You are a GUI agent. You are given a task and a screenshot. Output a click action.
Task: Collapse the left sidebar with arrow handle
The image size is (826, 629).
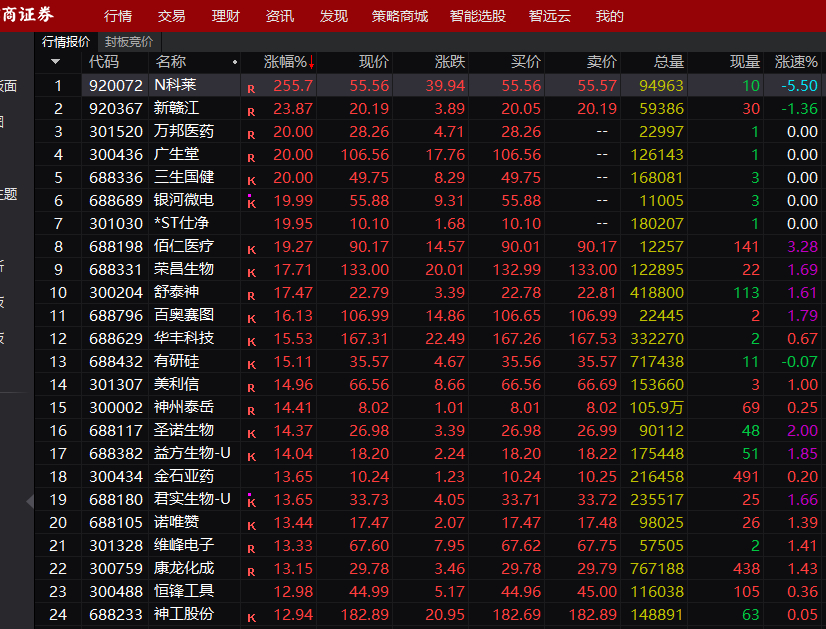click(30, 500)
